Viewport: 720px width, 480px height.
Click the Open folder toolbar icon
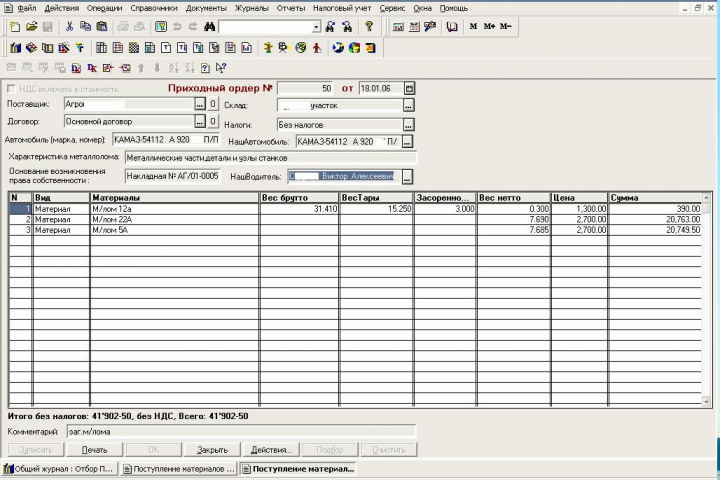(x=31, y=27)
